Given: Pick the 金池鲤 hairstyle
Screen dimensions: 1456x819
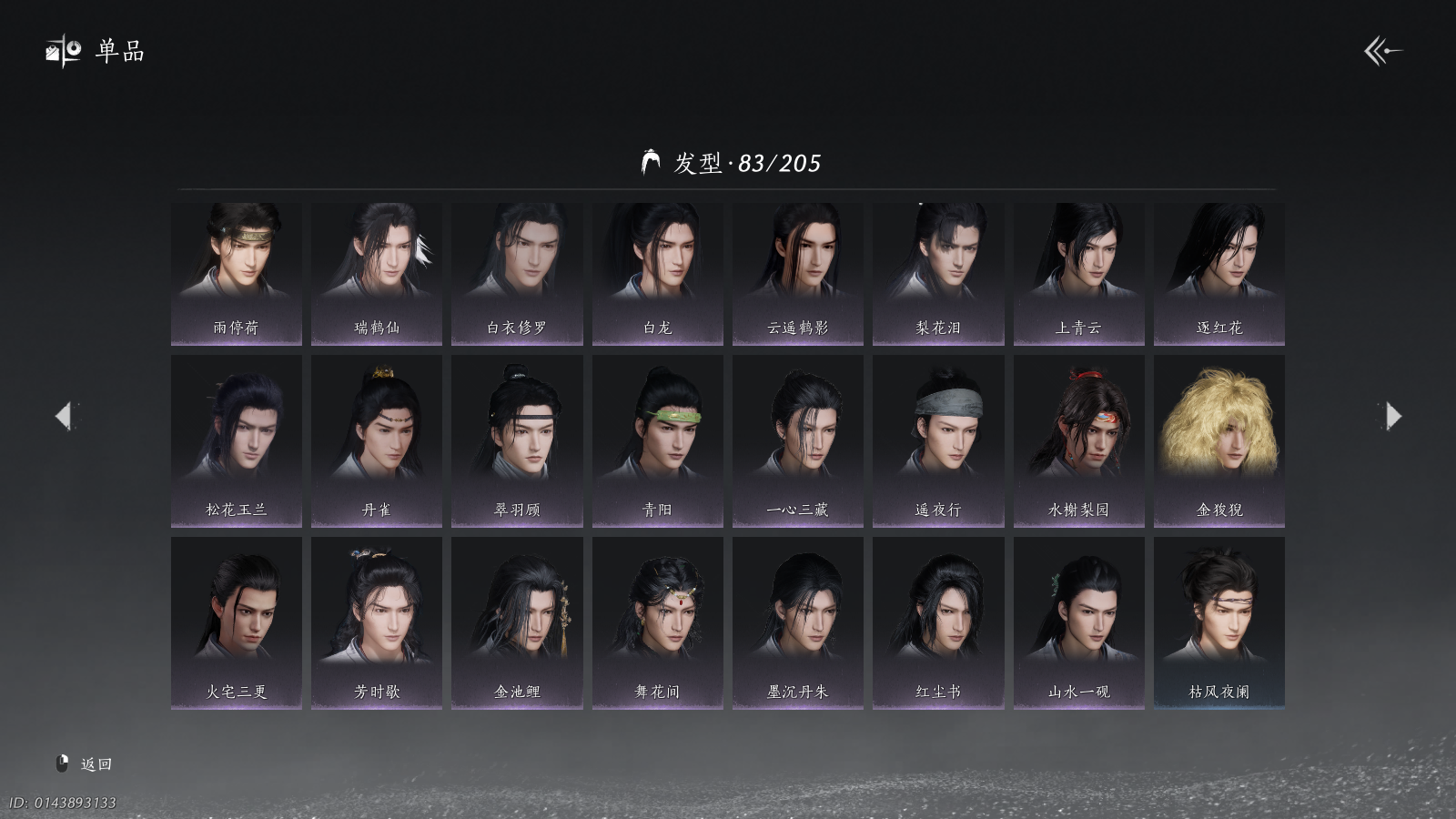Looking at the screenshot, I should point(517,622).
